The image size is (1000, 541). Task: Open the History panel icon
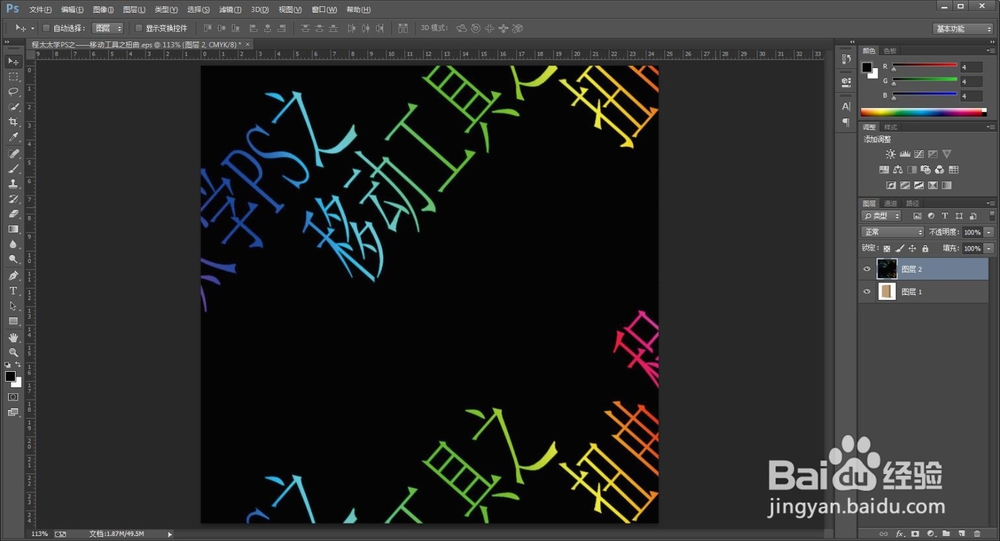pos(846,59)
